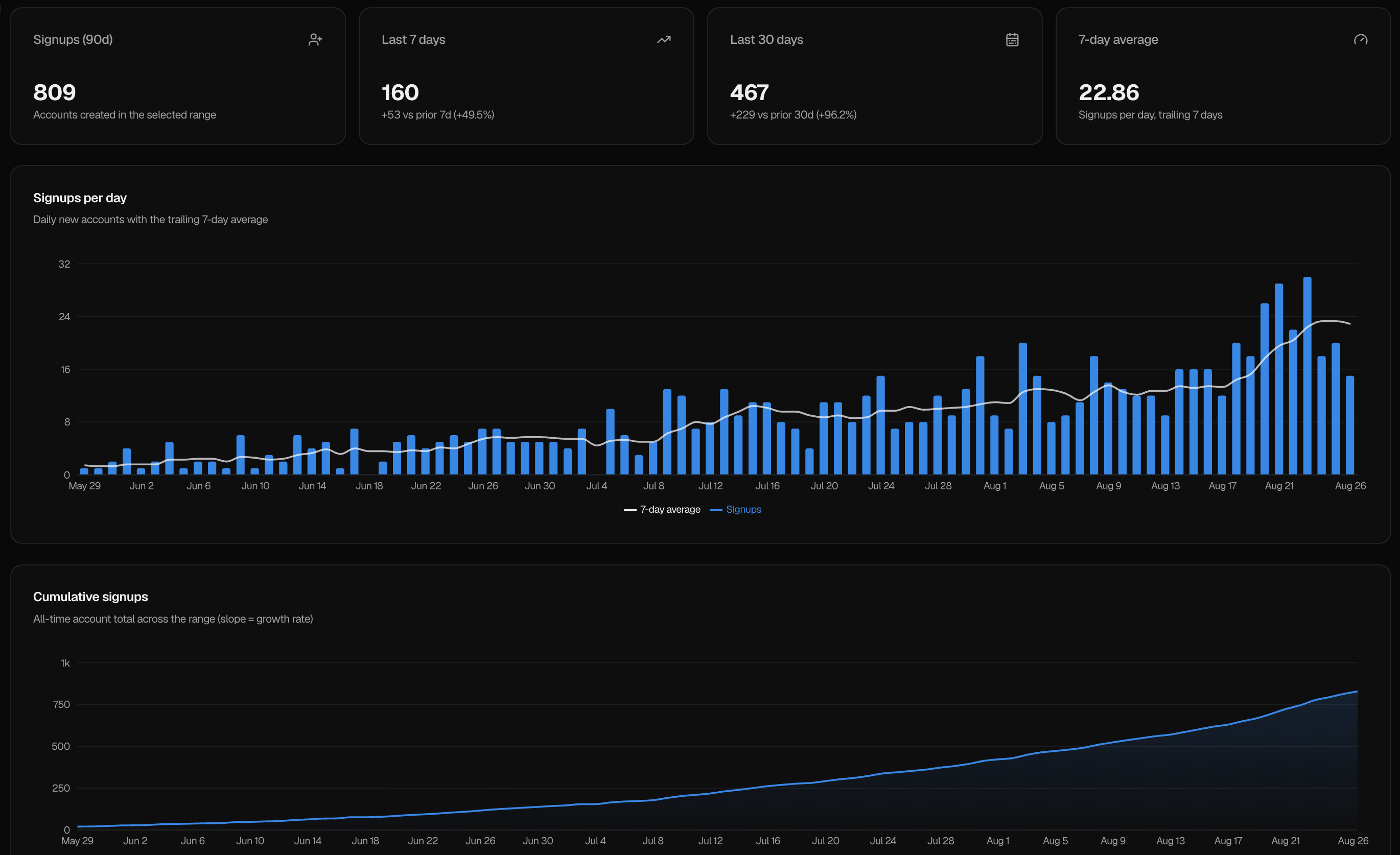Click the calendar icon on Last 30 days
This screenshot has width=1400, height=855.
tap(1012, 39)
